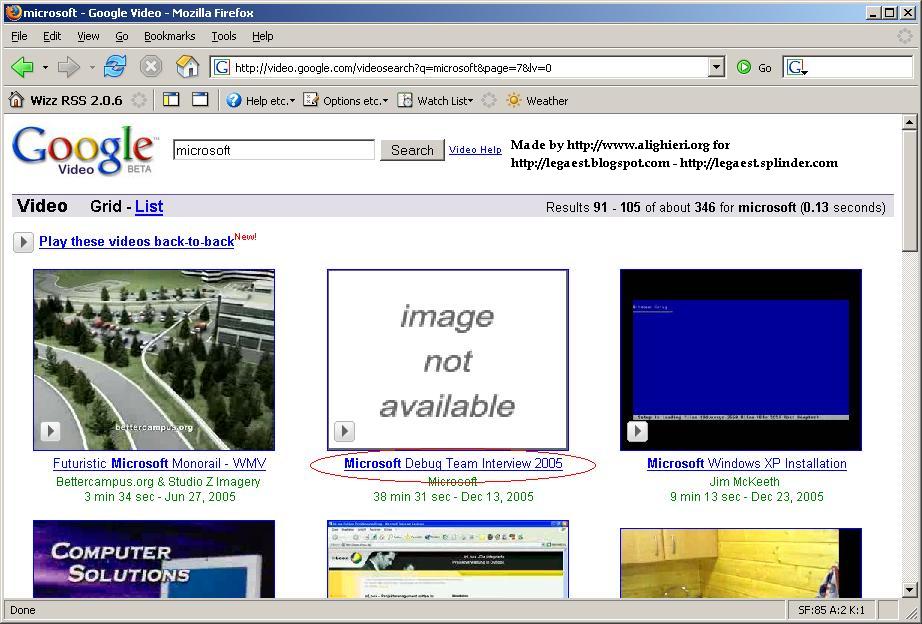
Task: Click the browser screenshot video thumbnail
Action: coord(447,559)
